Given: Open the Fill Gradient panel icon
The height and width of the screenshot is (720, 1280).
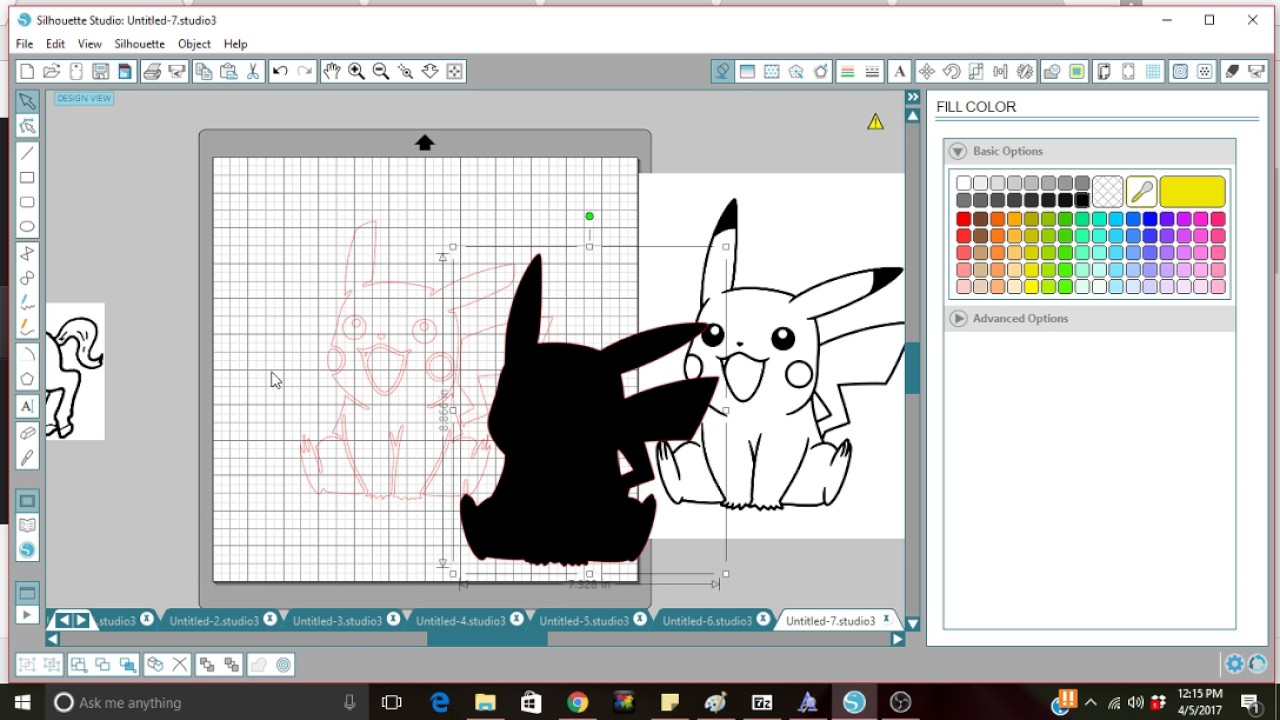Looking at the screenshot, I should pyautogui.click(x=747, y=71).
